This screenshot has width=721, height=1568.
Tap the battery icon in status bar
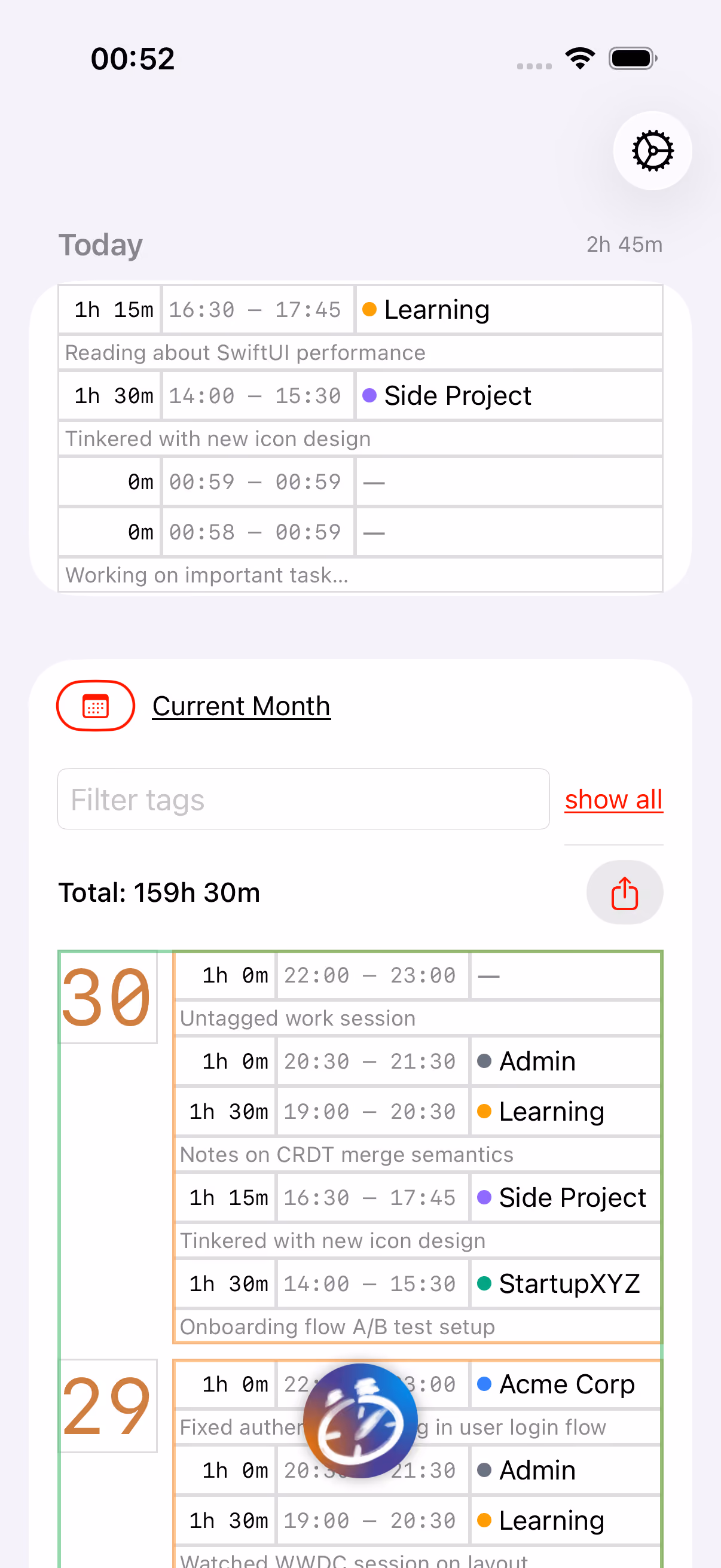pyautogui.click(x=633, y=59)
